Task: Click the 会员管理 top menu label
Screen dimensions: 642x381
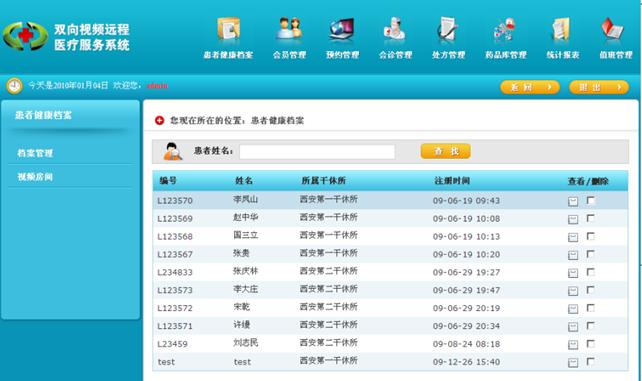Action: point(289,55)
